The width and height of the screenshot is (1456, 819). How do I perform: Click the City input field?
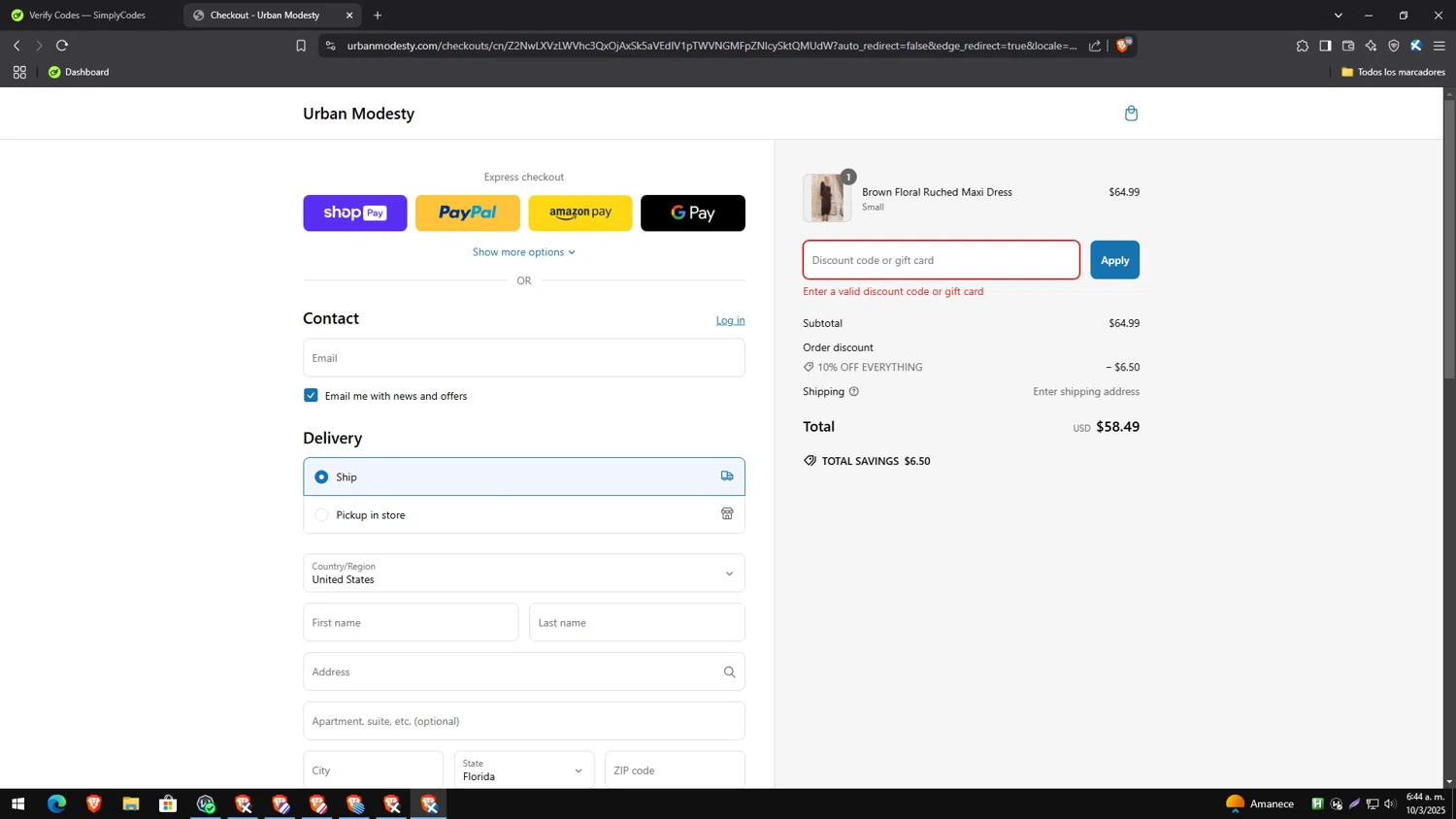[x=373, y=770]
